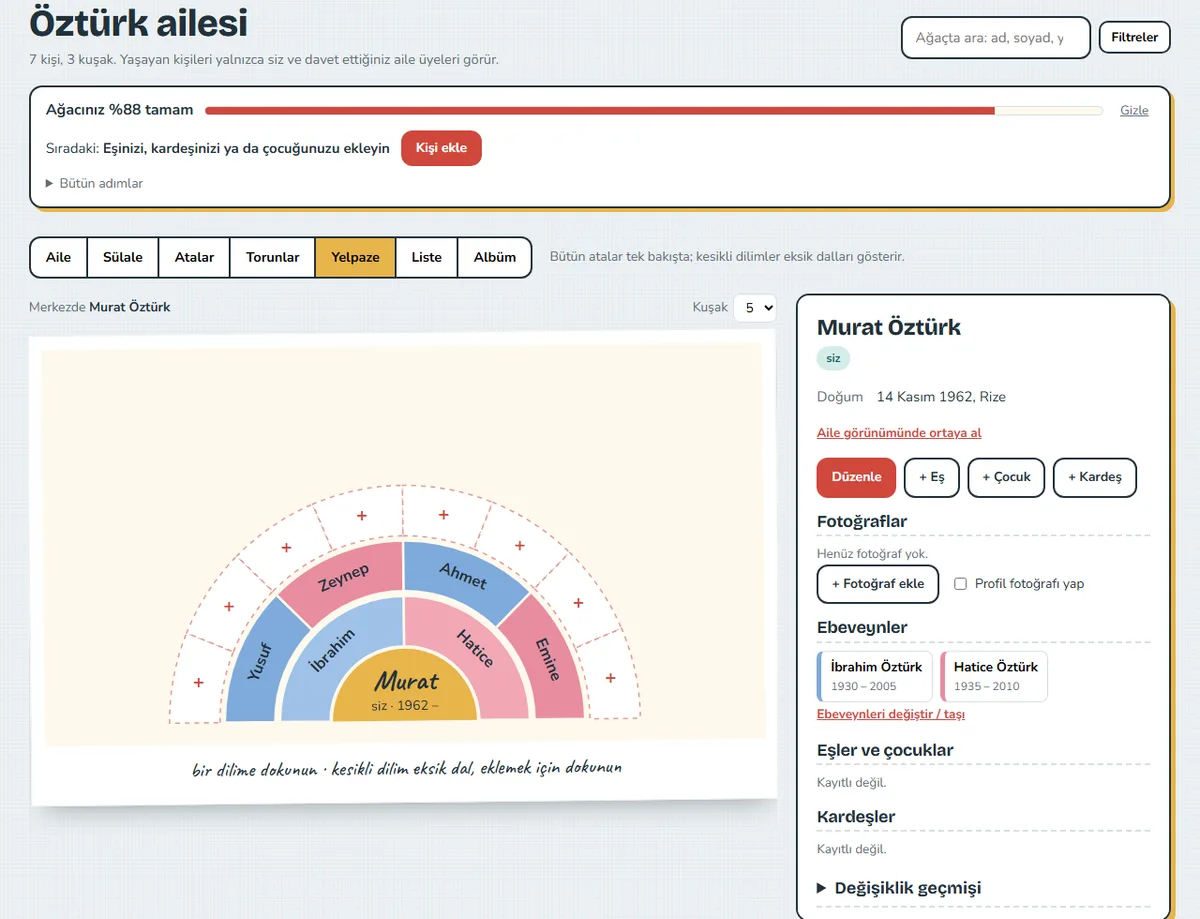Hide the progress panel with Gizle
The height and width of the screenshot is (919, 1200).
(1134, 110)
